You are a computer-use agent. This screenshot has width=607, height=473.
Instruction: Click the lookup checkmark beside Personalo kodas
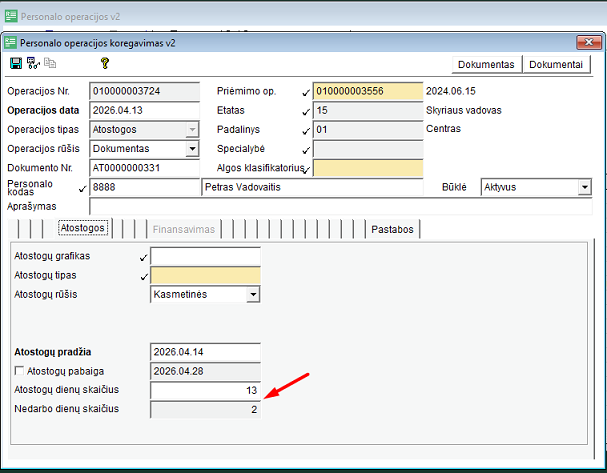[x=82, y=188]
